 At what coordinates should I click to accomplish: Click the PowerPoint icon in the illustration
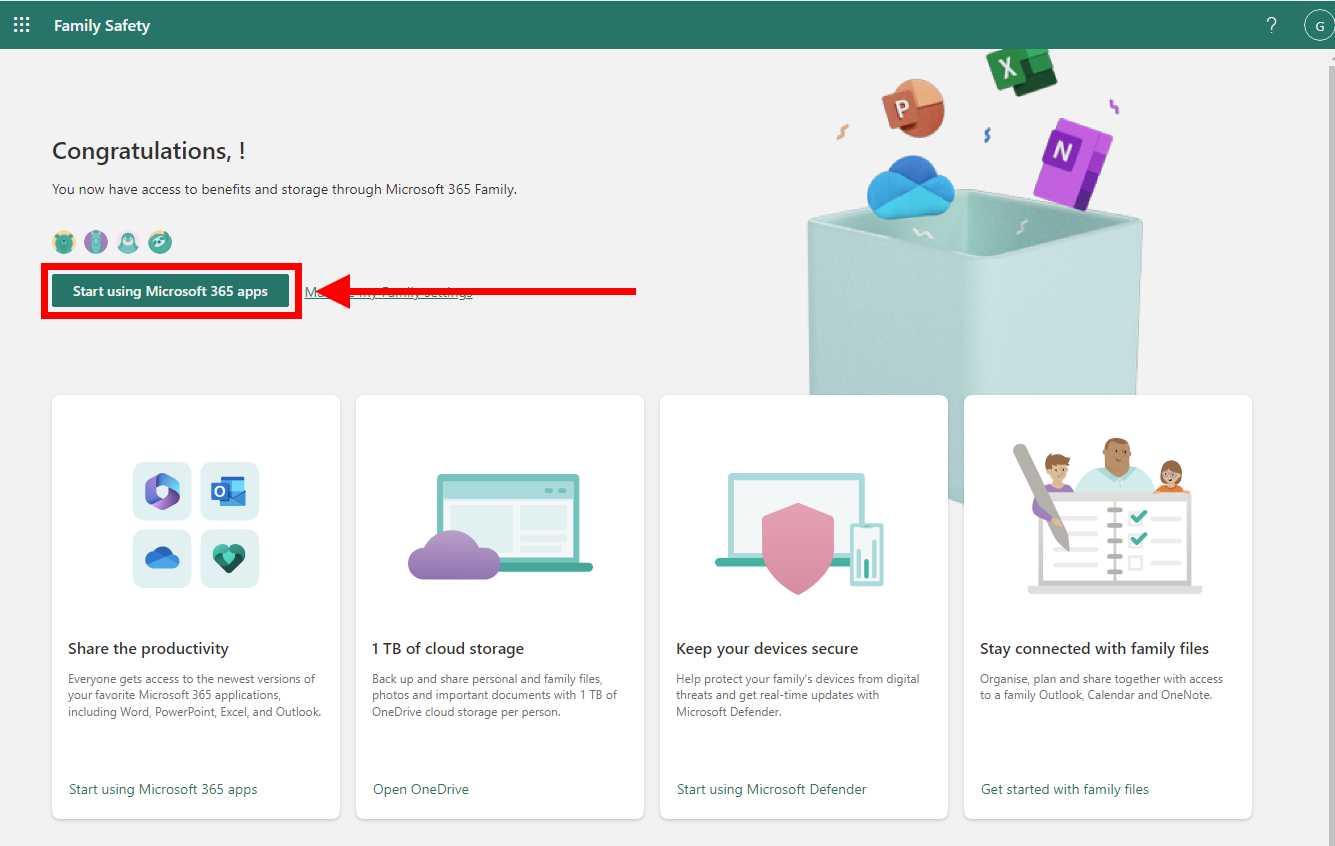pos(912,107)
